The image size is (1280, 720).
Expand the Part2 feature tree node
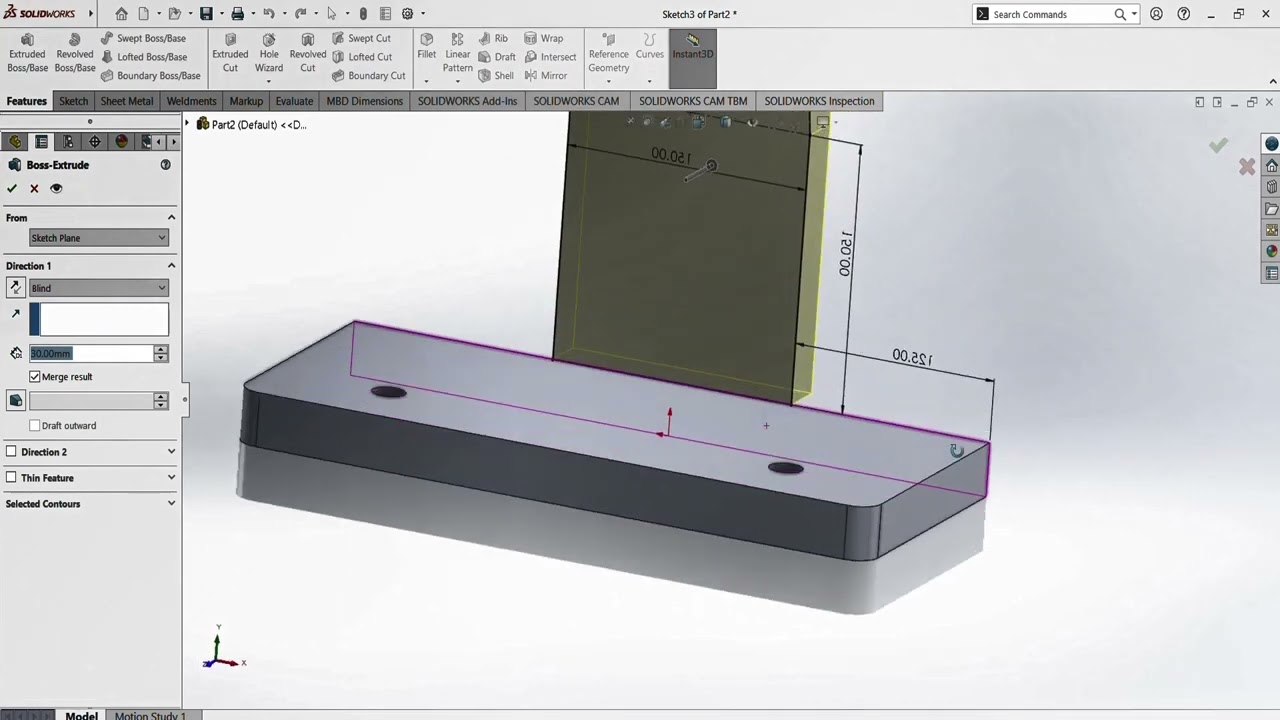coord(187,124)
